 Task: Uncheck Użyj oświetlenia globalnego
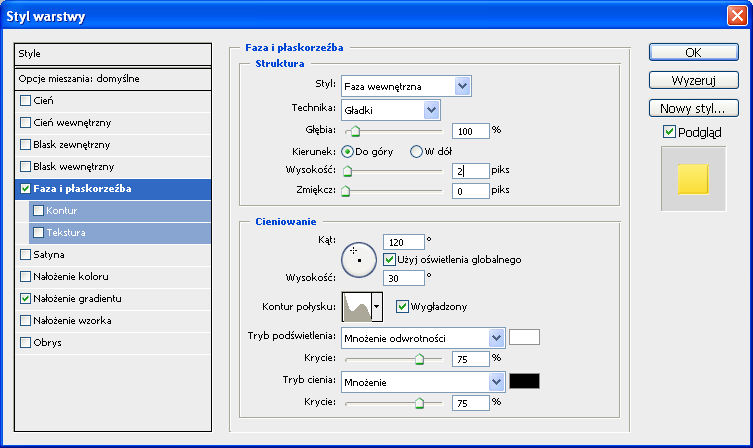391,259
